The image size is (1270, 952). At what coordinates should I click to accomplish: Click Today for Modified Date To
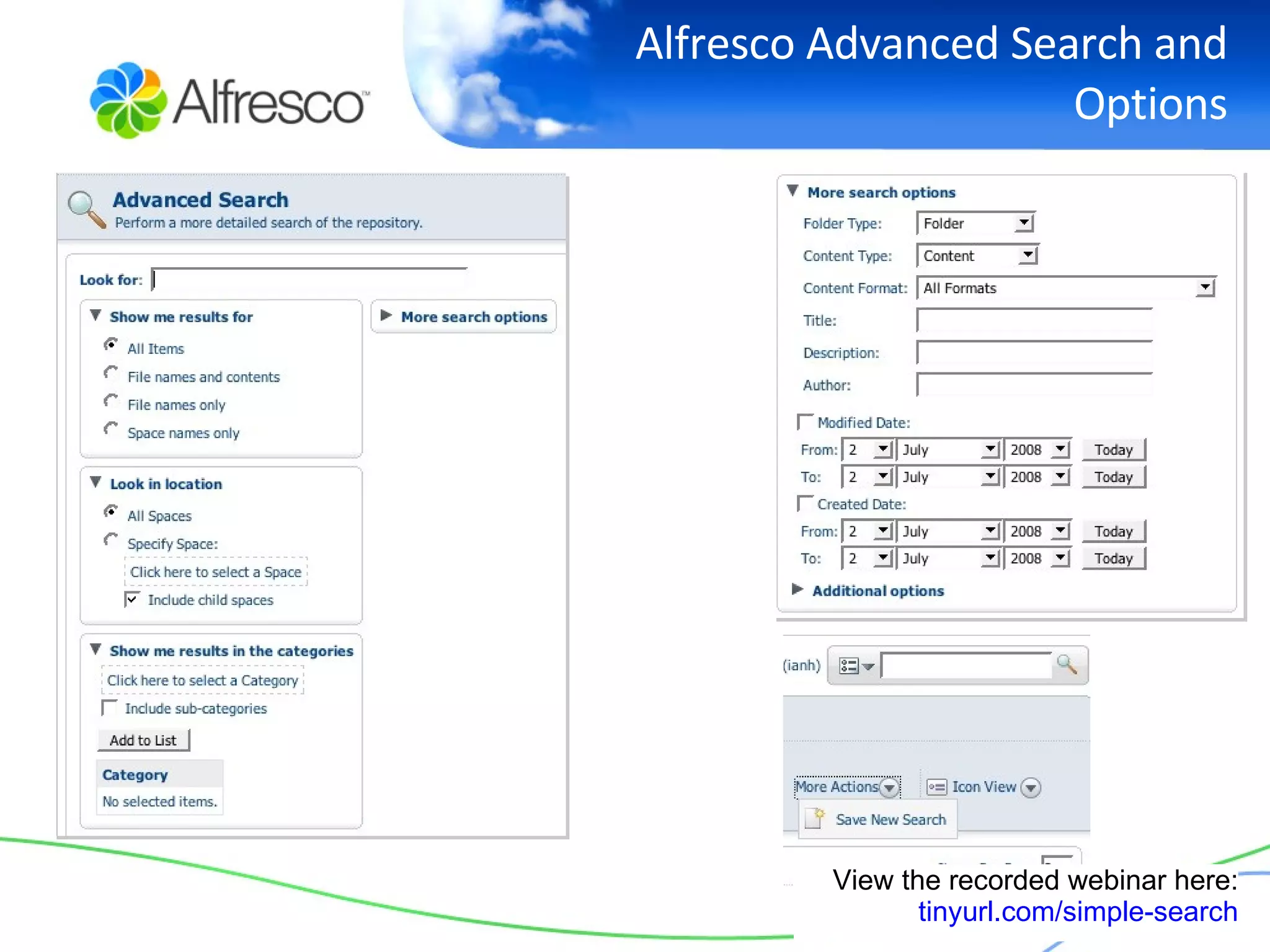[x=1113, y=477]
